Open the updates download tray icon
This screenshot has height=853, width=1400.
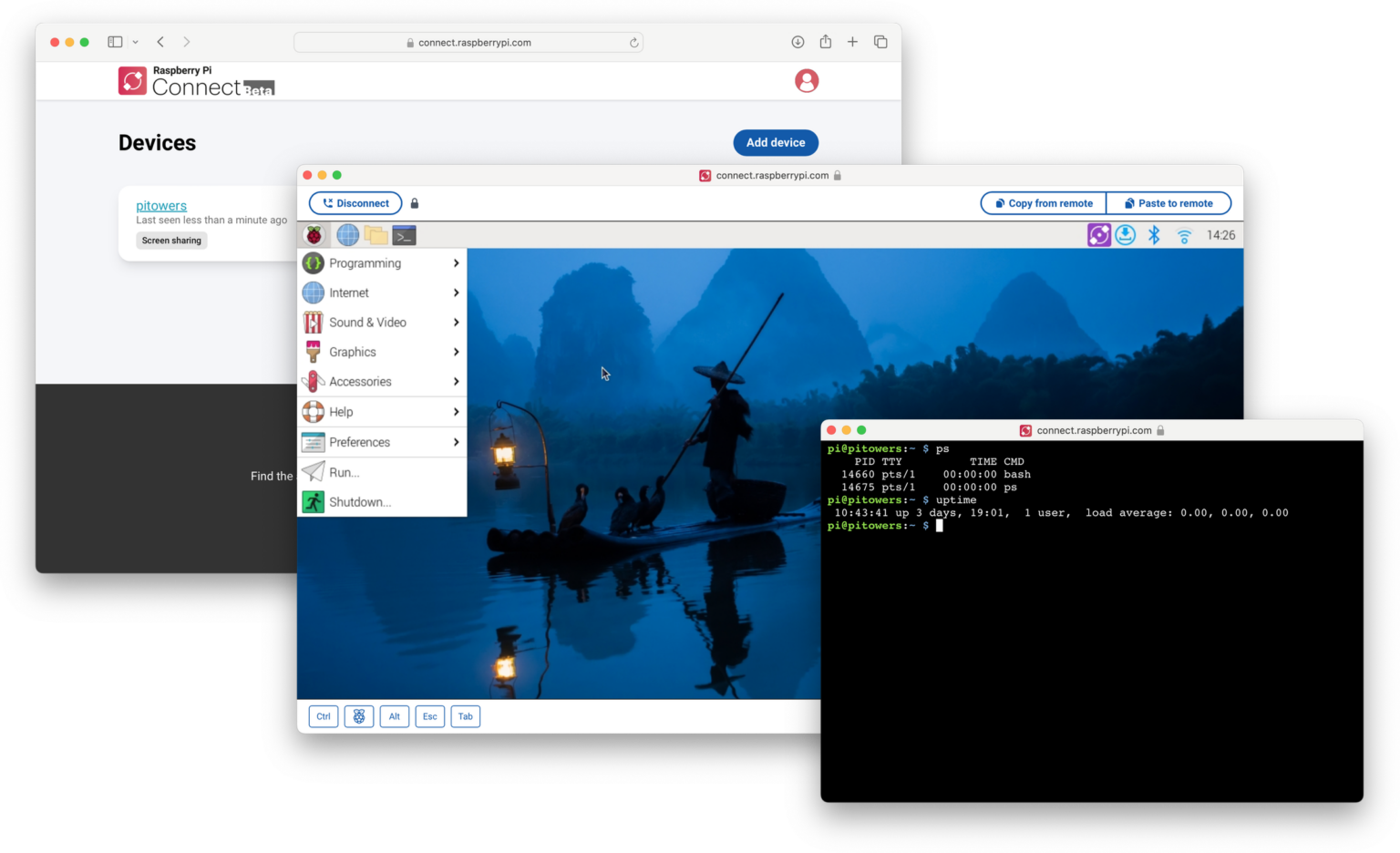[1125, 234]
